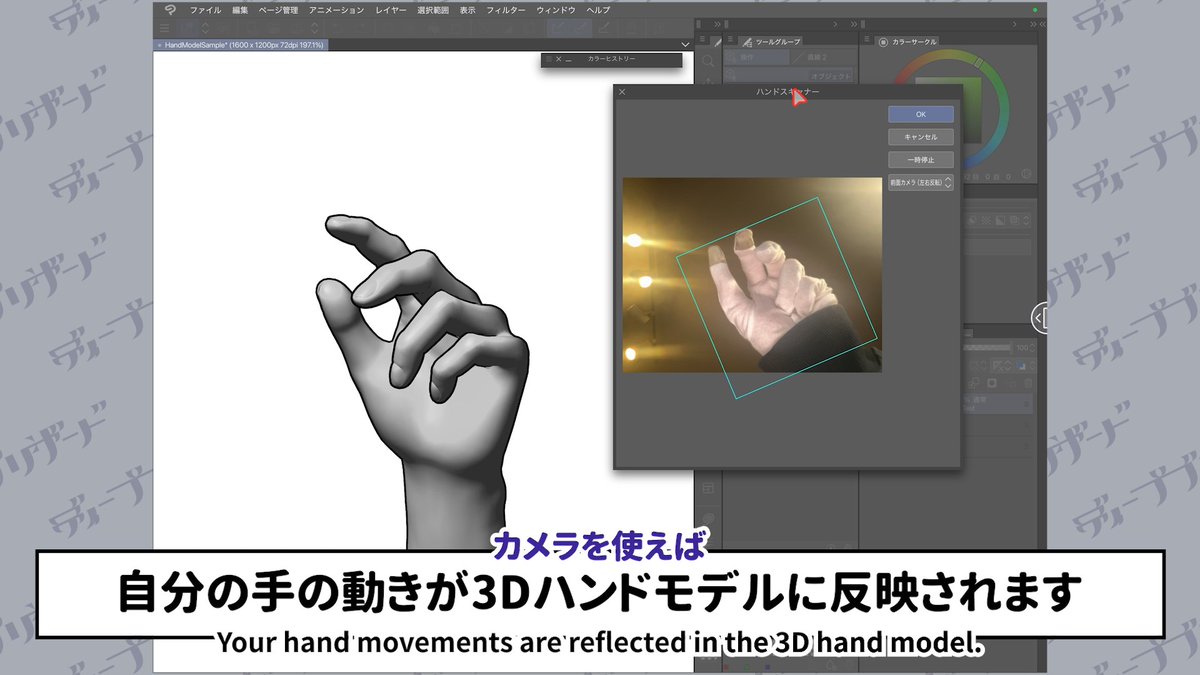Image resolution: width=1200 pixels, height=675 pixels.
Task: Select the オブジェクト (Object) sub tool
Action: [829, 74]
